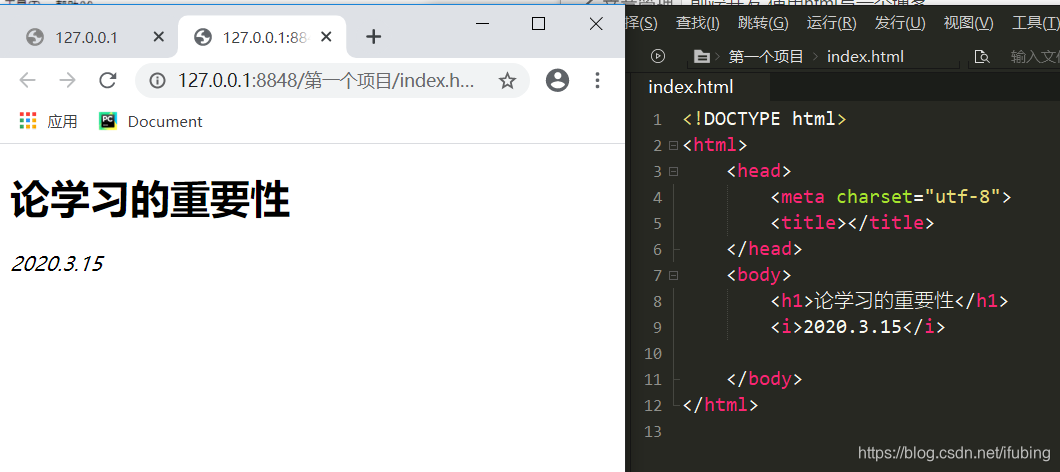This screenshot has height=472, width=1060.
Task: Open the 运行(R) menu in editor
Action: pos(832,24)
